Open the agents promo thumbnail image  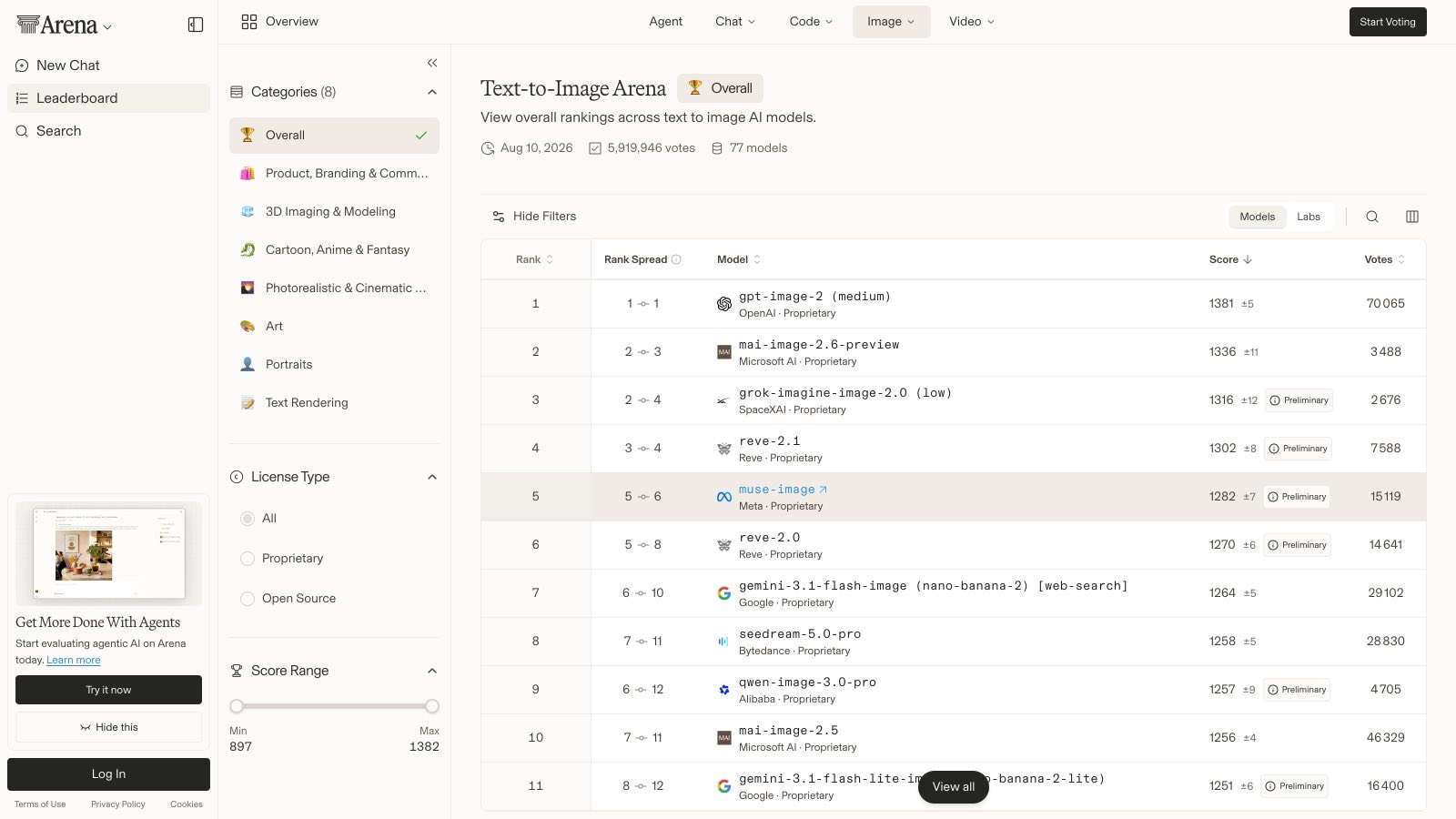point(108,553)
